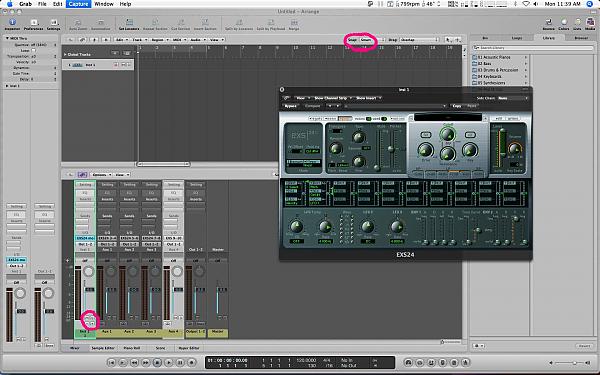Toggle the Loop checkbox in Inspector
Viewport: 600px width, 375px height.
pos(34,50)
